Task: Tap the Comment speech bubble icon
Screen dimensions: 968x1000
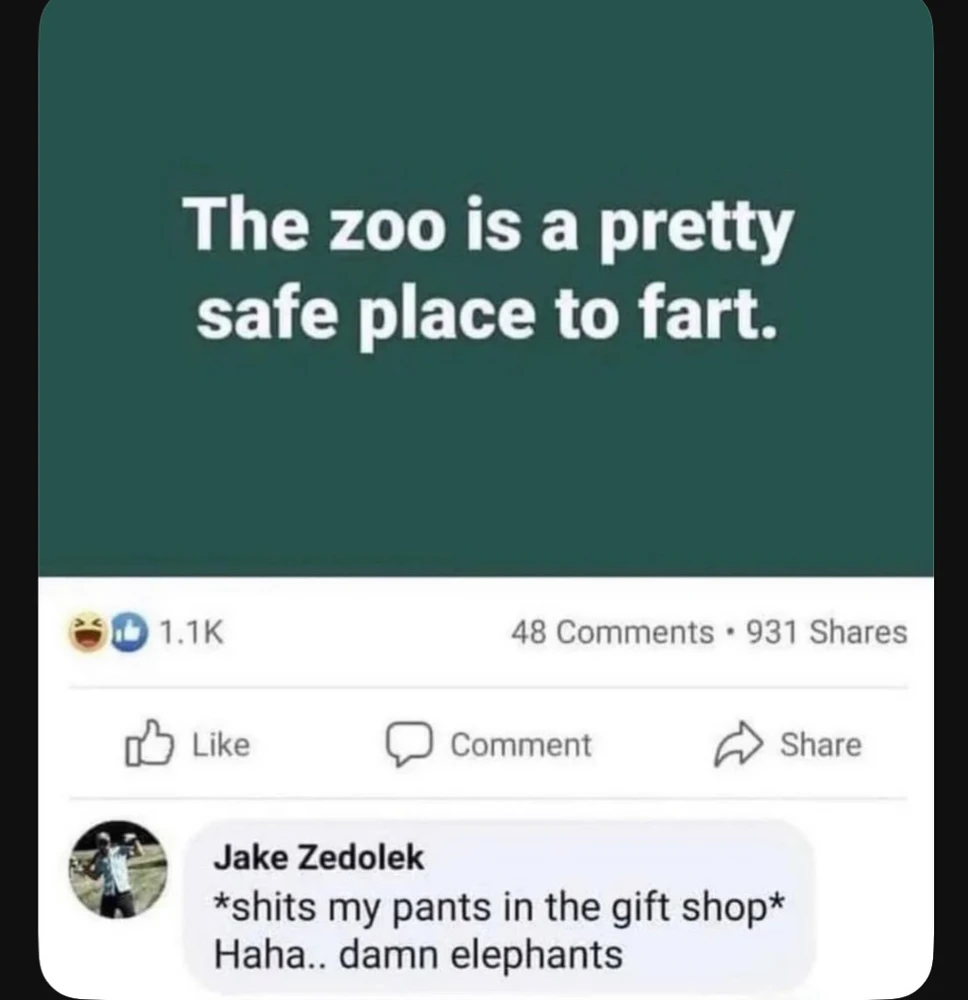Action: (x=407, y=745)
